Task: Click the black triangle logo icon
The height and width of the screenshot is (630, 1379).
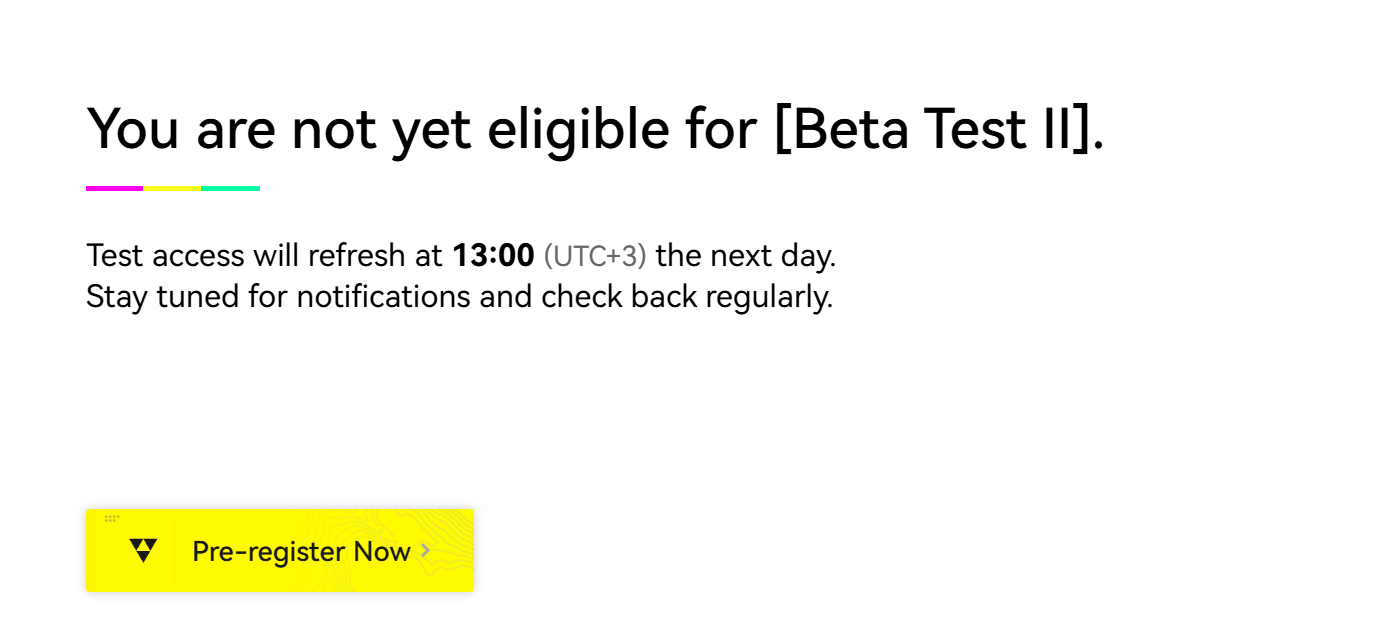Action: point(144,550)
